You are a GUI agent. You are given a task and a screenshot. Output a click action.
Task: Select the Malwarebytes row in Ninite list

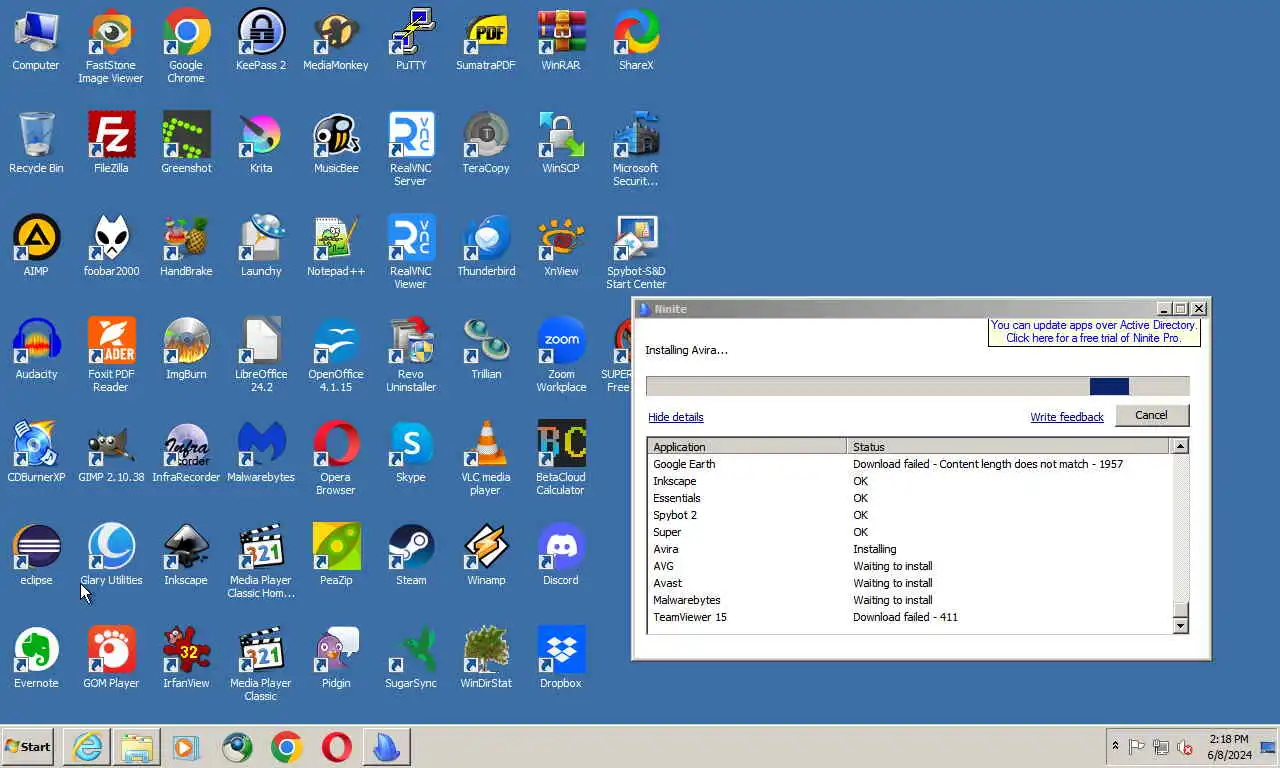click(909, 600)
